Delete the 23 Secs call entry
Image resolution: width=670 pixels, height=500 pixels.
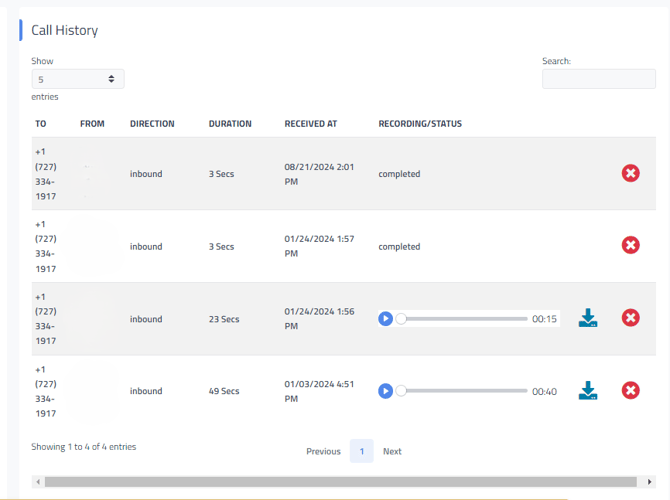tap(630, 318)
